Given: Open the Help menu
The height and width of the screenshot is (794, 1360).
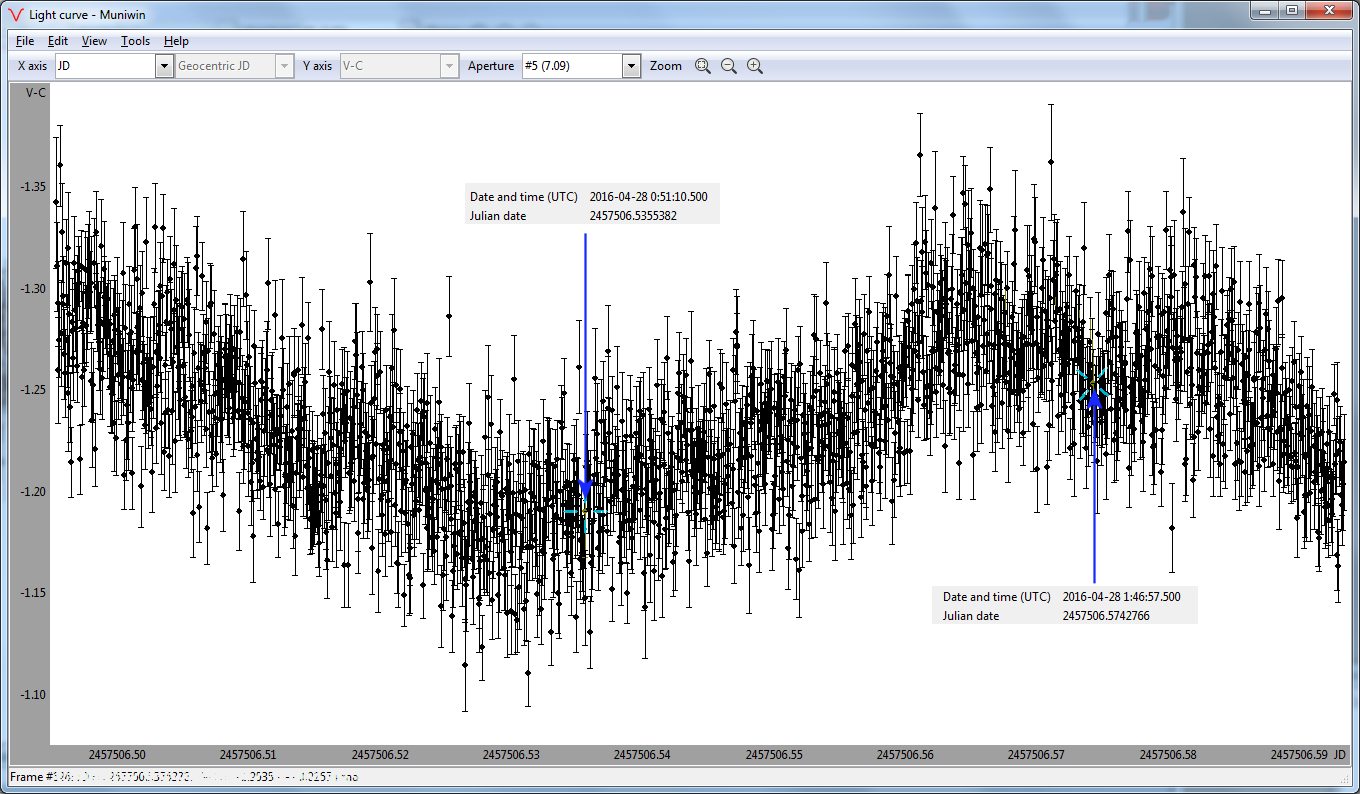Looking at the screenshot, I should tap(176, 41).
